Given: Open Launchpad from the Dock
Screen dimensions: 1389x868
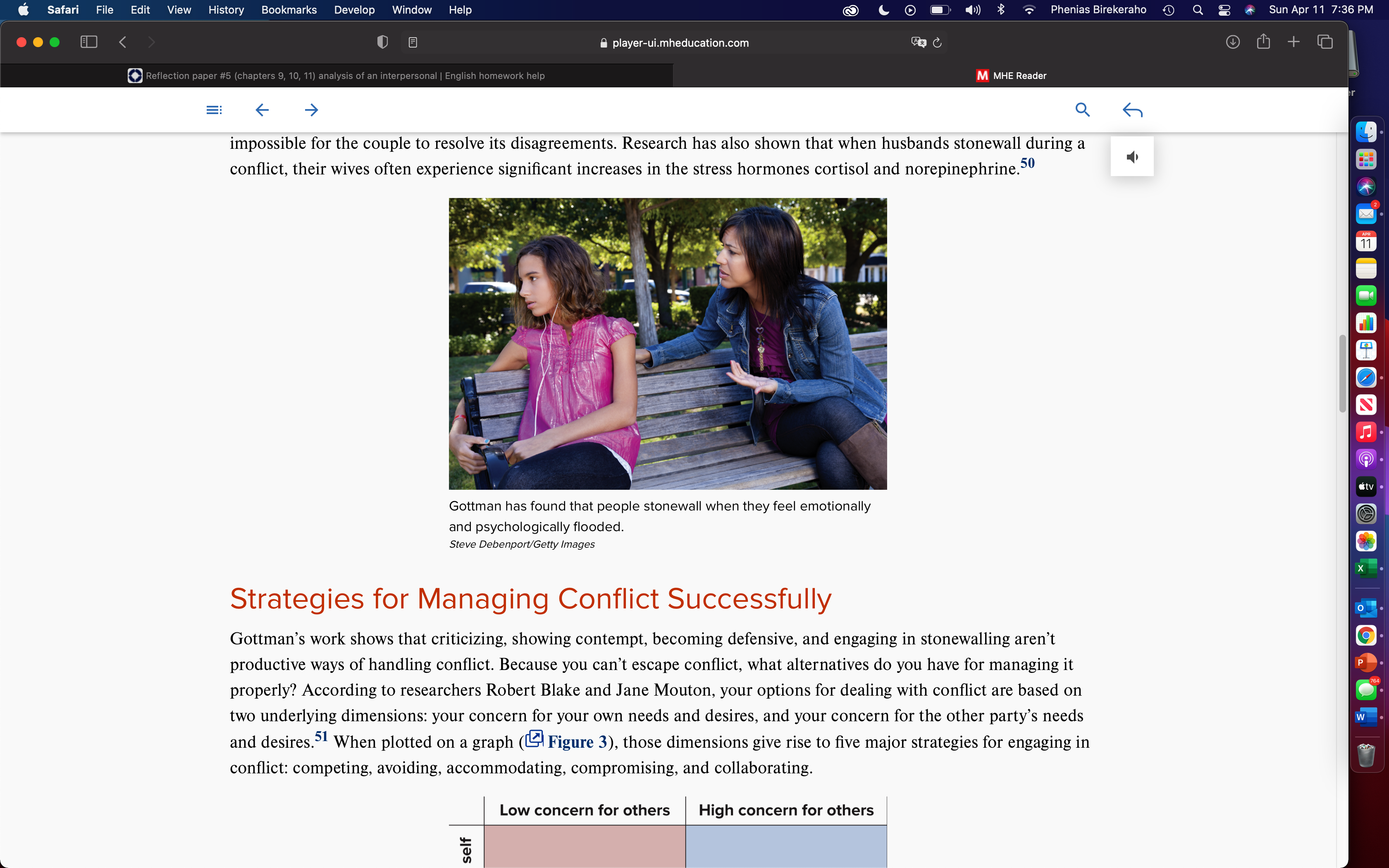Looking at the screenshot, I should tap(1366, 159).
